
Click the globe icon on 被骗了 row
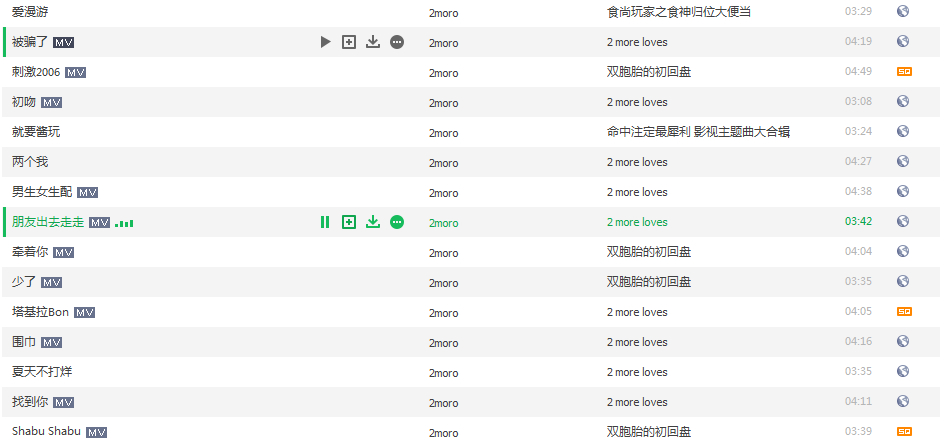coord(902,41)
